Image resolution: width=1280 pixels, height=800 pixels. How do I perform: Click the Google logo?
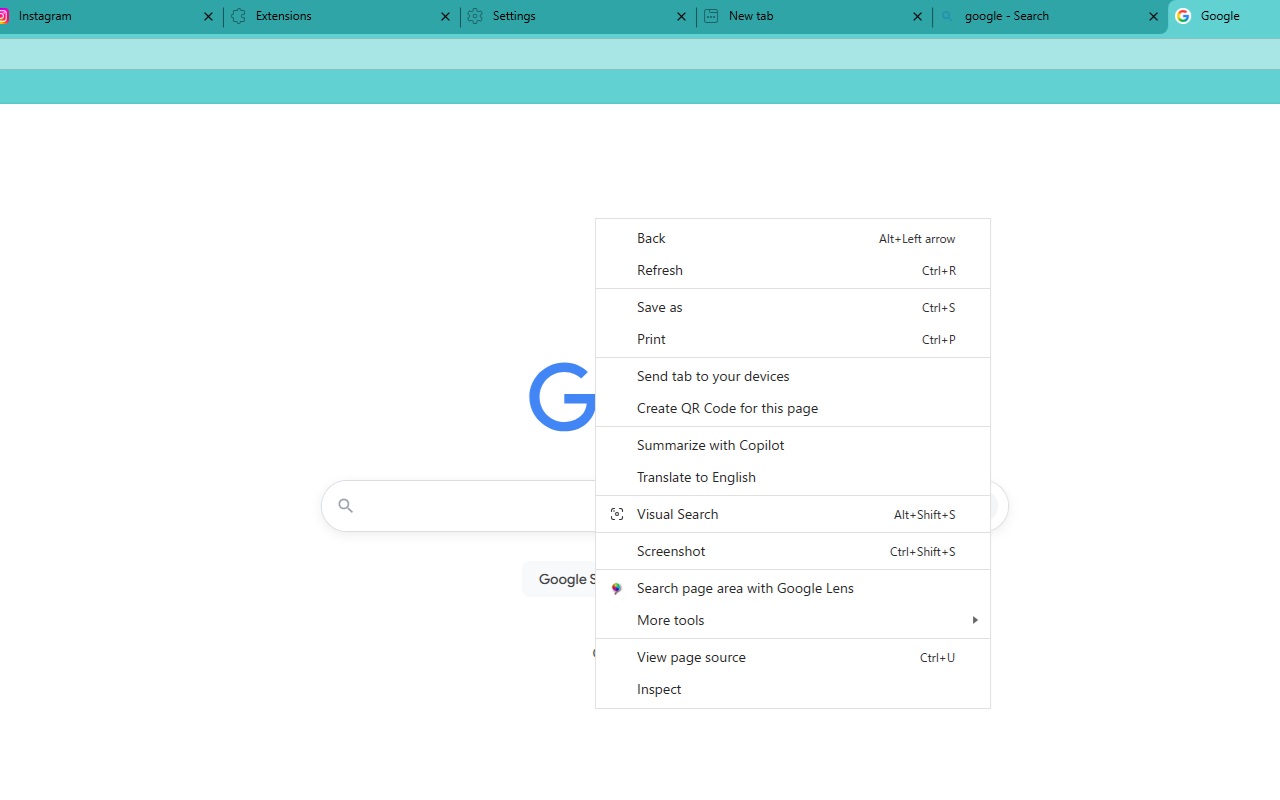coord(563,397)
